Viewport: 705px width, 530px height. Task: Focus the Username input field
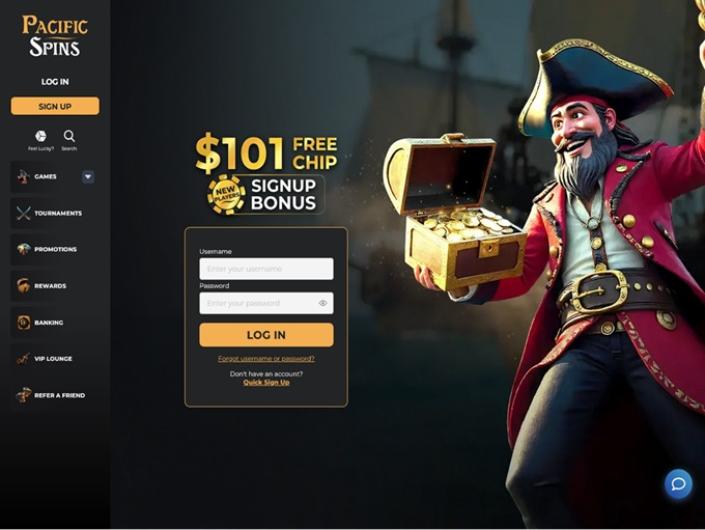coord(266,269)
